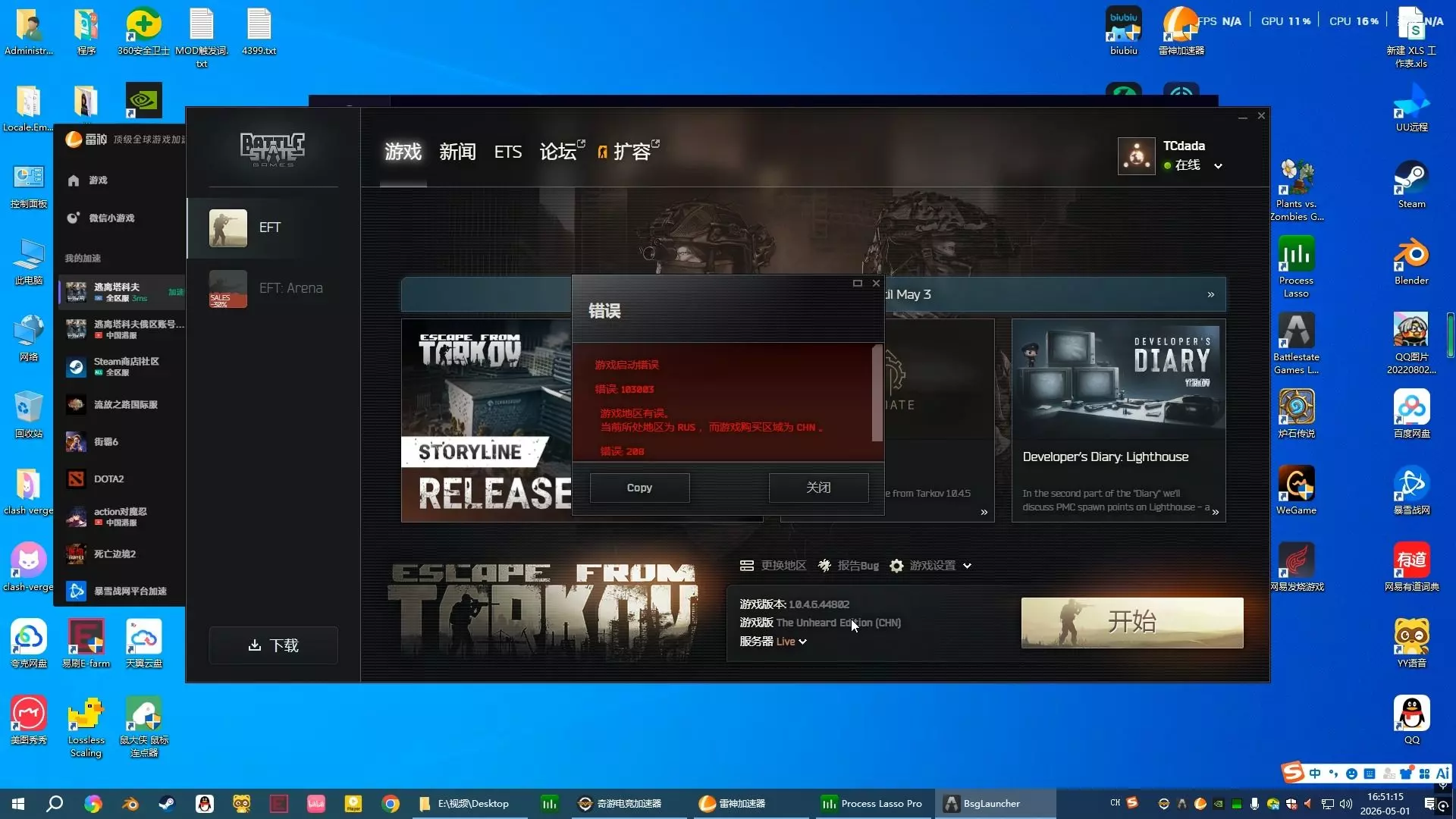Click 报告Bug report link

pyautogui.click(x=849, y=566)
